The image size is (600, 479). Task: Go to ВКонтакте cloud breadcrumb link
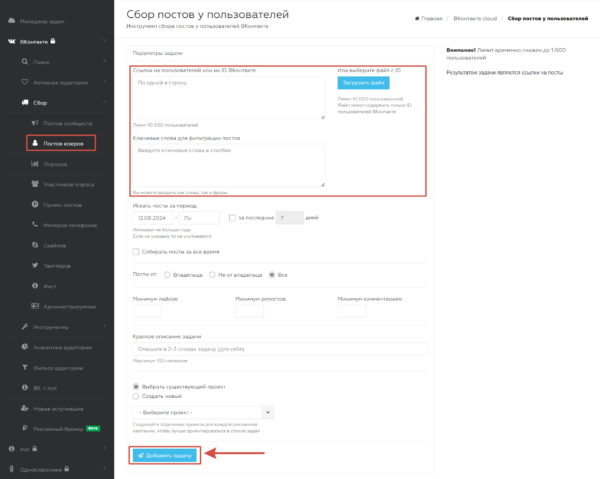coord(475,18)
